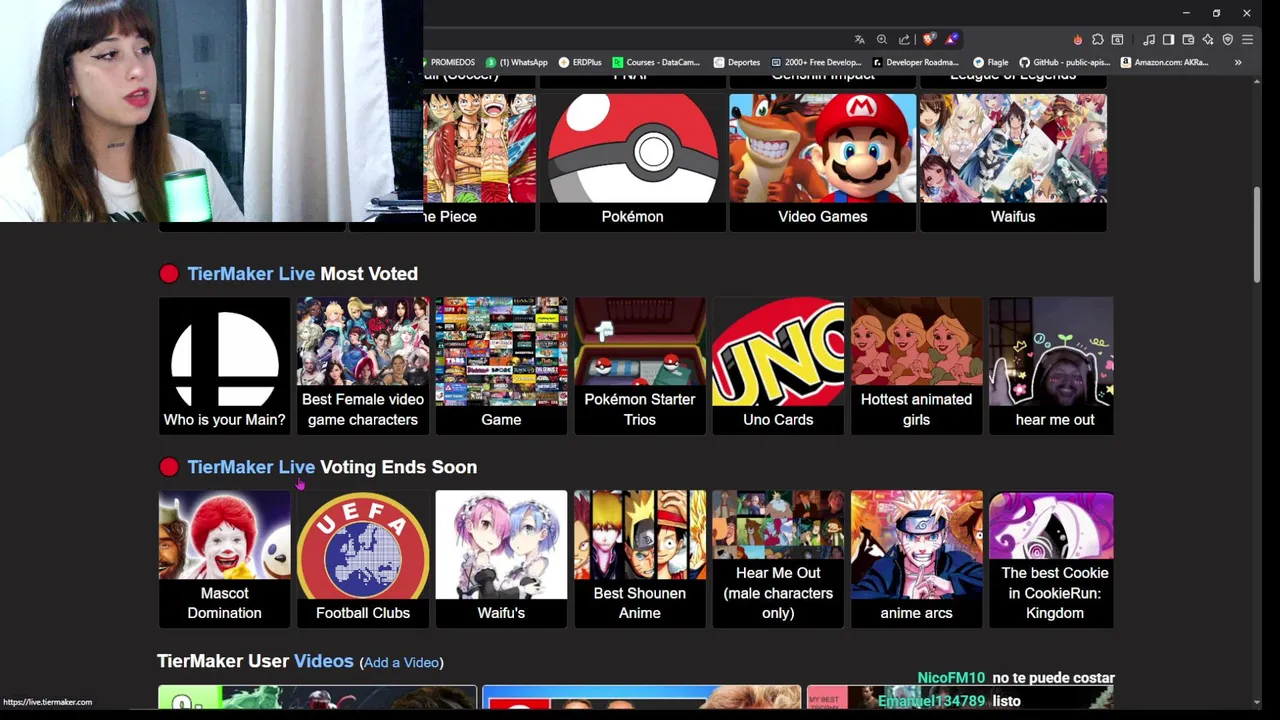Open the 'hear me out' tier list
The width and height of the screenshot is (1280, 720).
tap(1051, 365)
